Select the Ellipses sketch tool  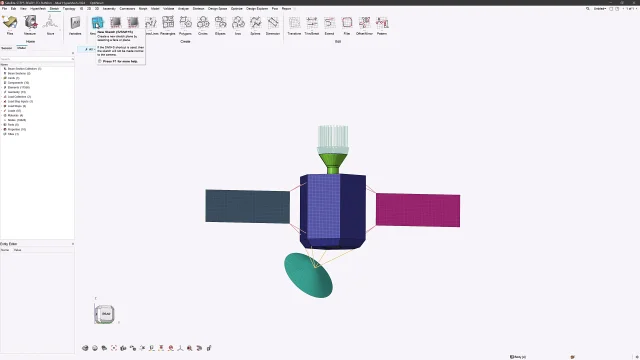click(220, 25)
